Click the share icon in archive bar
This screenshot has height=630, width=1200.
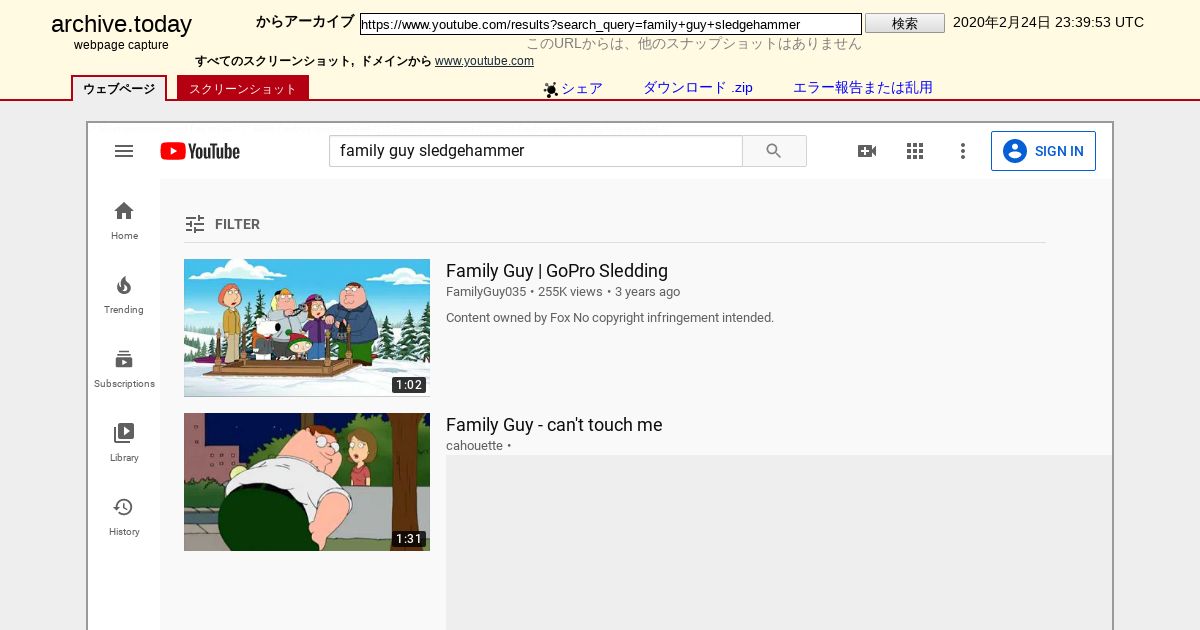[551, 90]
